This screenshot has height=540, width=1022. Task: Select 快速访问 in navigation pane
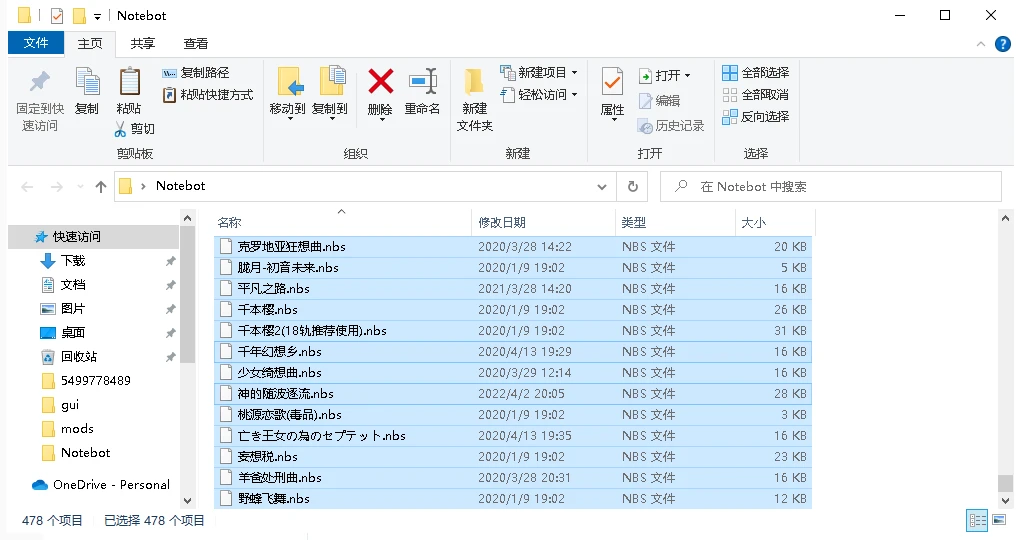pyautogui.click(x=93, y=237)
